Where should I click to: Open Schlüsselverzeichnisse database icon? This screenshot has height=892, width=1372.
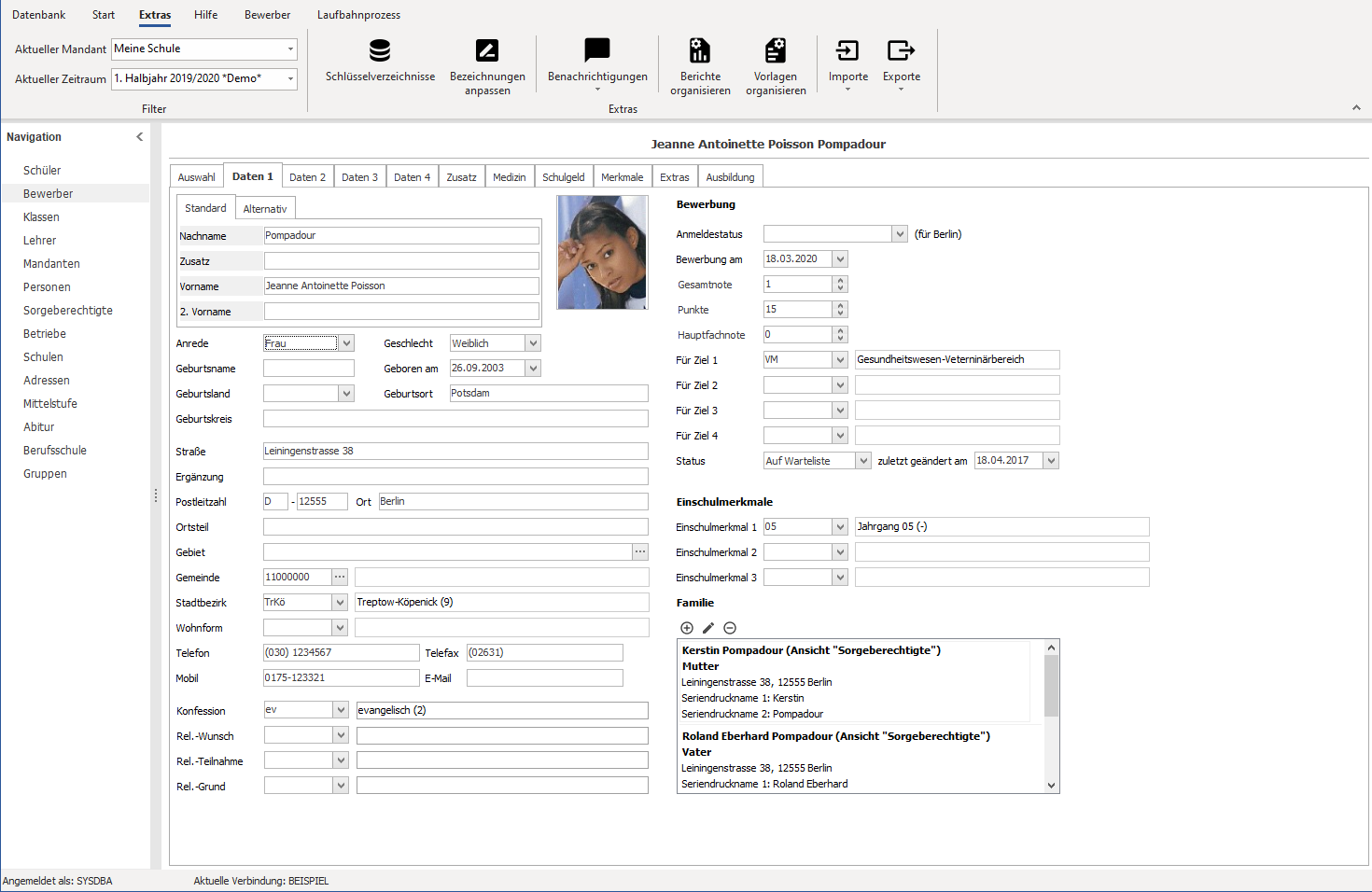(380, 50)
